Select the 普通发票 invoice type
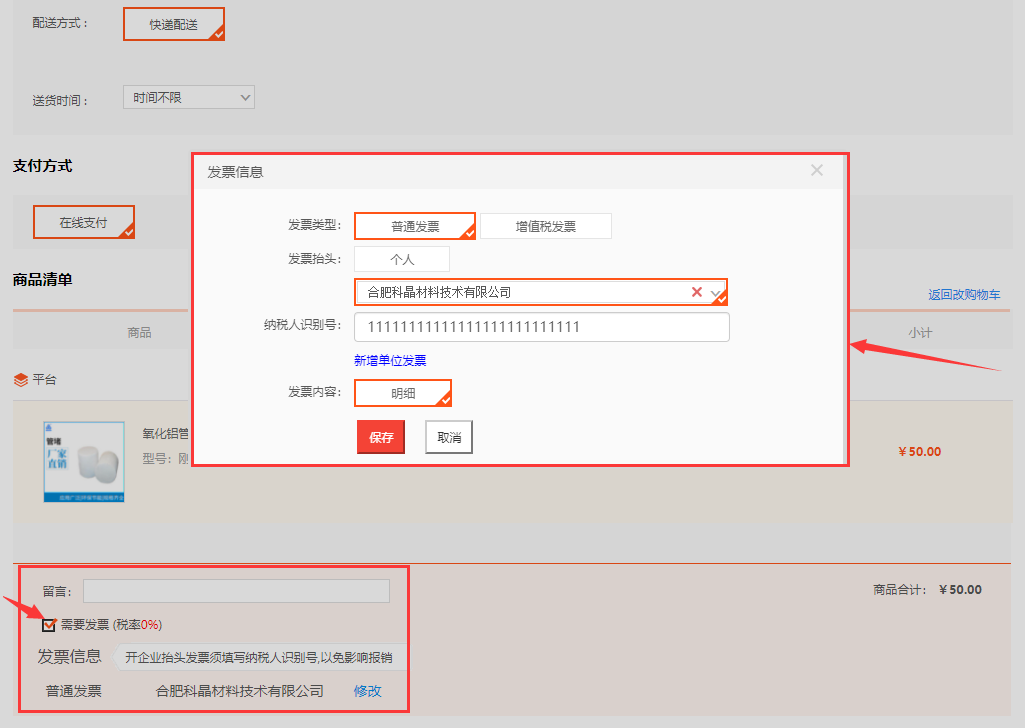 point(415,225)
